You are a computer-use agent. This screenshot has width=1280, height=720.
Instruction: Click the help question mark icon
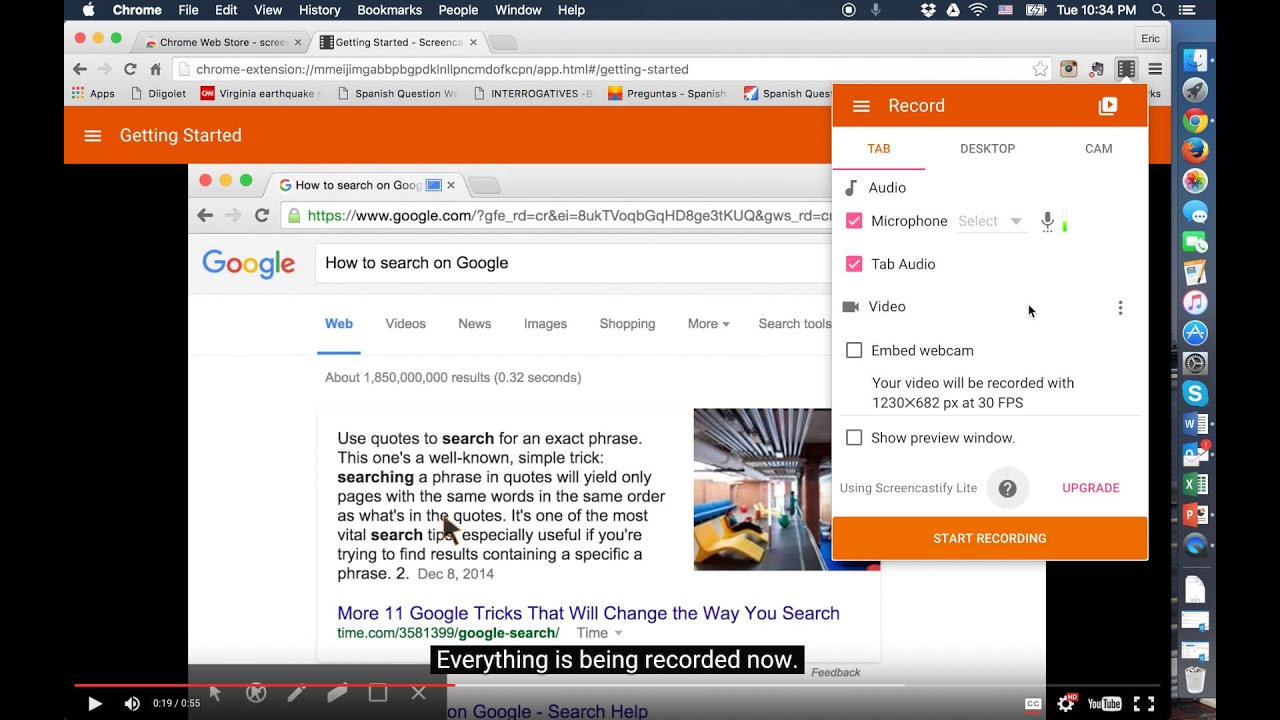tap(1008, 489)
